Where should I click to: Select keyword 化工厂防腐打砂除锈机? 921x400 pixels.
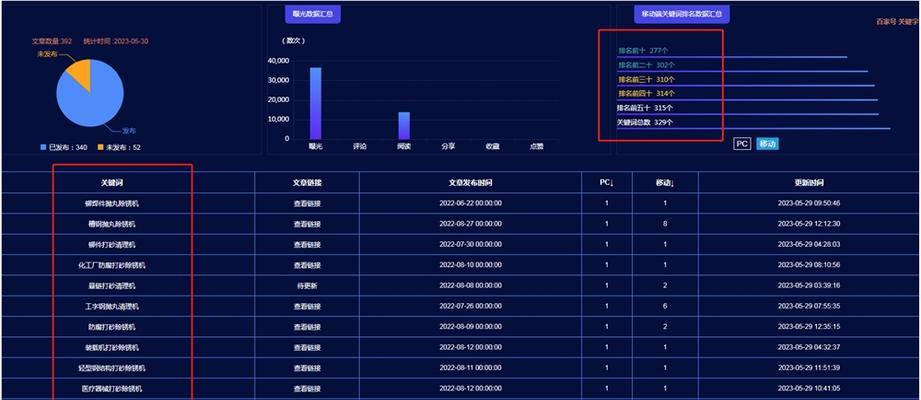pos(112,265)
